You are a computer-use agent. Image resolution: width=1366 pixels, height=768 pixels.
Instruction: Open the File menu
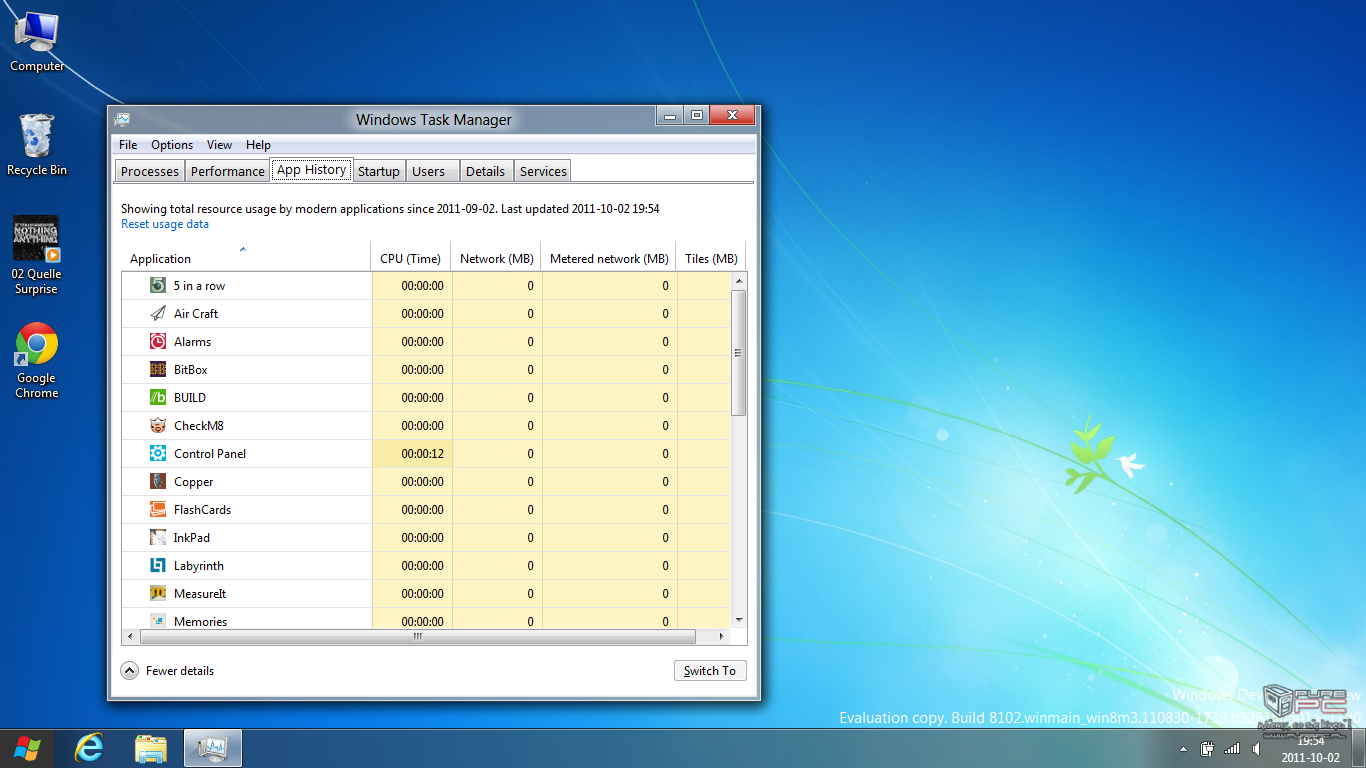click(128, 145)
